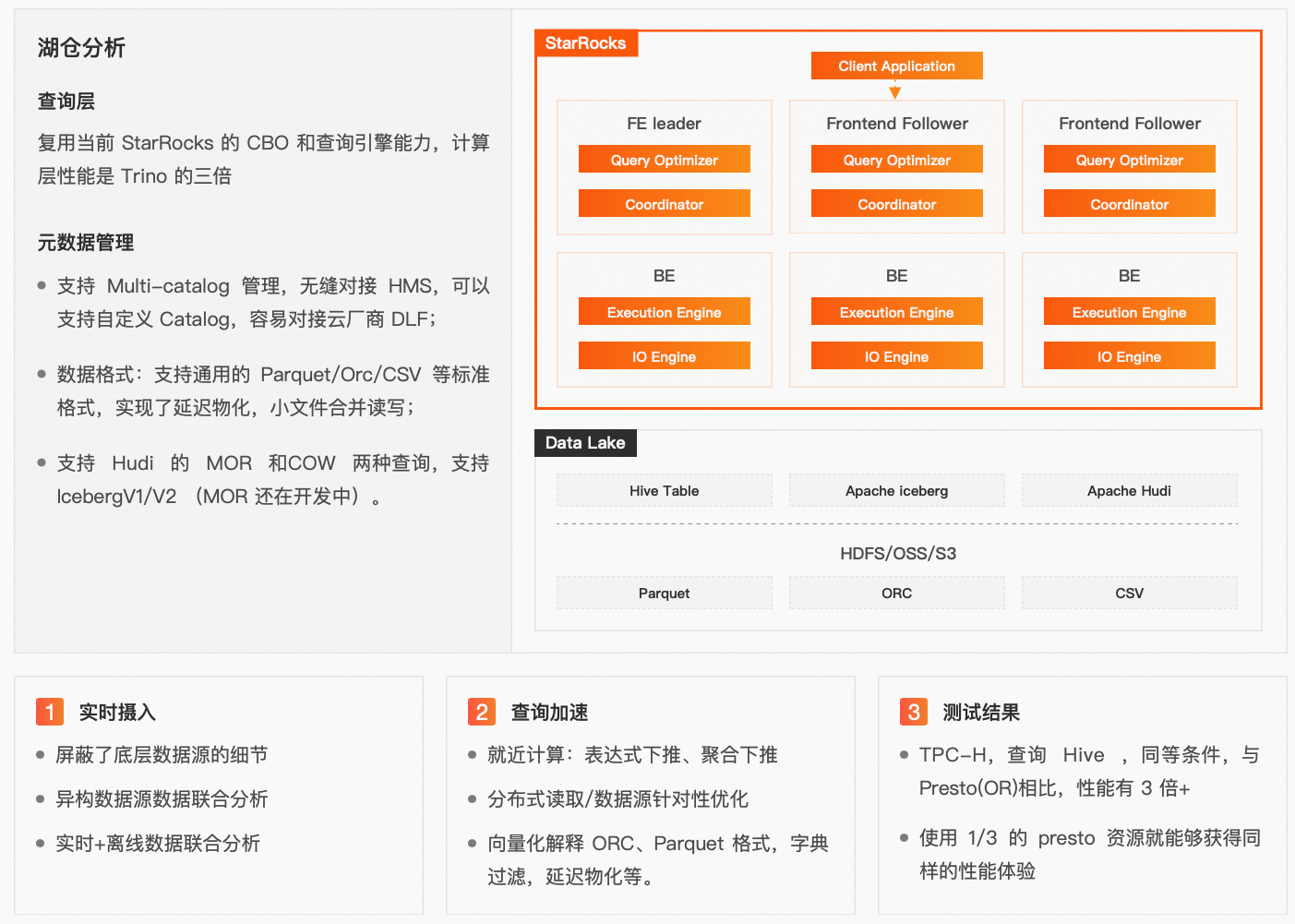Select the black Data Lake label tag
The image size is (1295, 924).
[x=585, y=443]
